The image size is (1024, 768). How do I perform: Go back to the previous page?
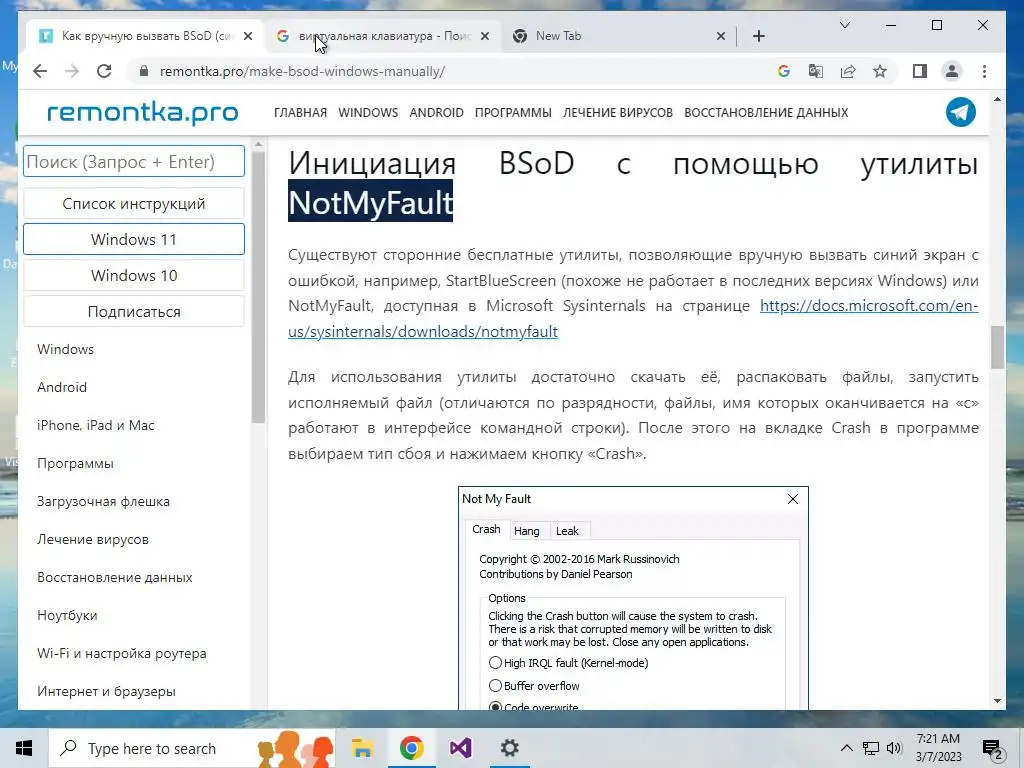[x=40, y=71]
